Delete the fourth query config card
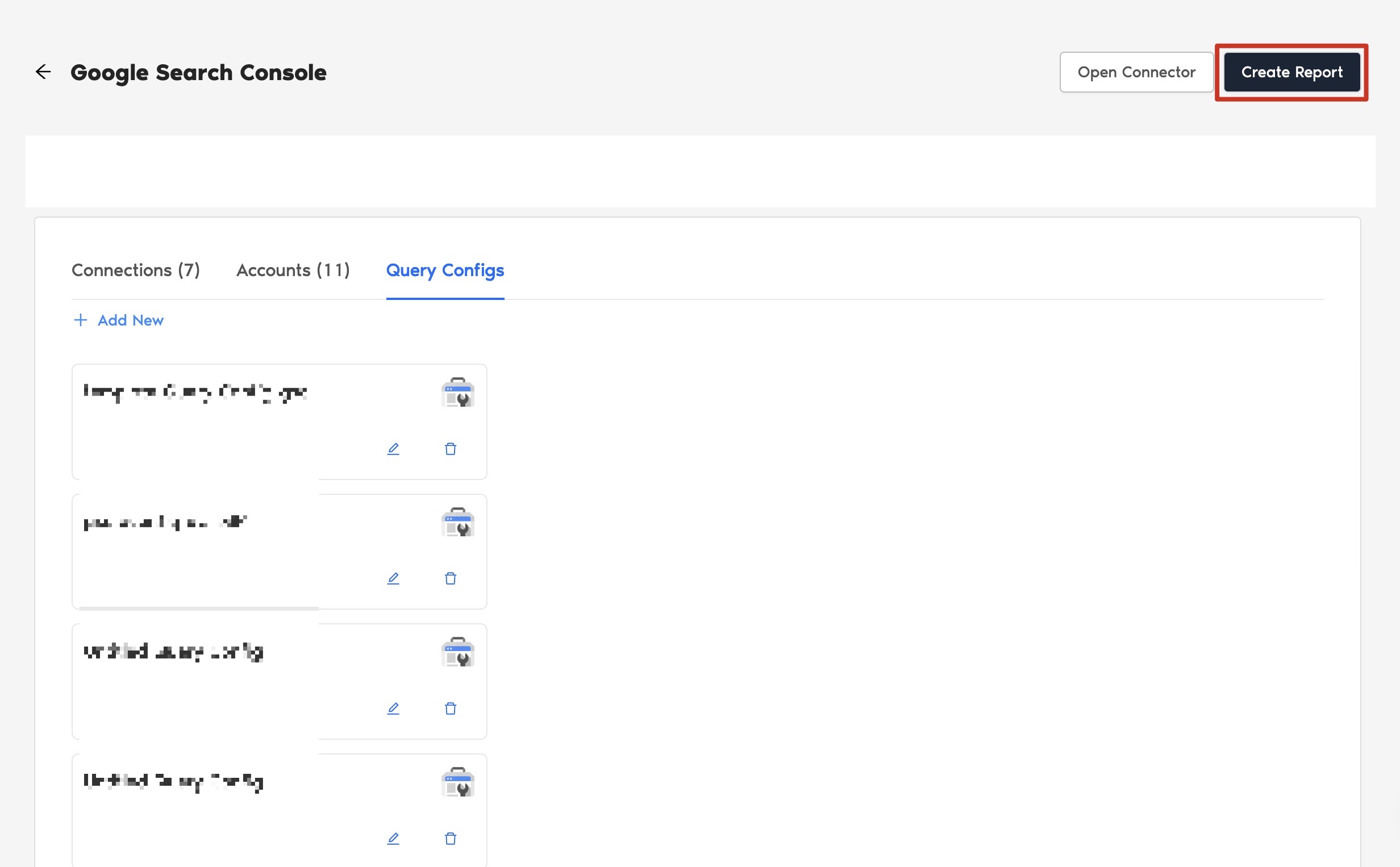 451,839
